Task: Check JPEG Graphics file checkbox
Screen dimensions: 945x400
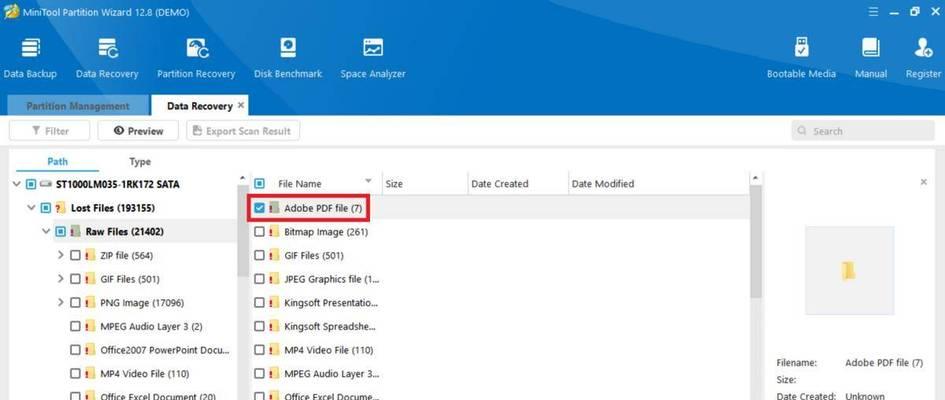Action: [259, 279]
